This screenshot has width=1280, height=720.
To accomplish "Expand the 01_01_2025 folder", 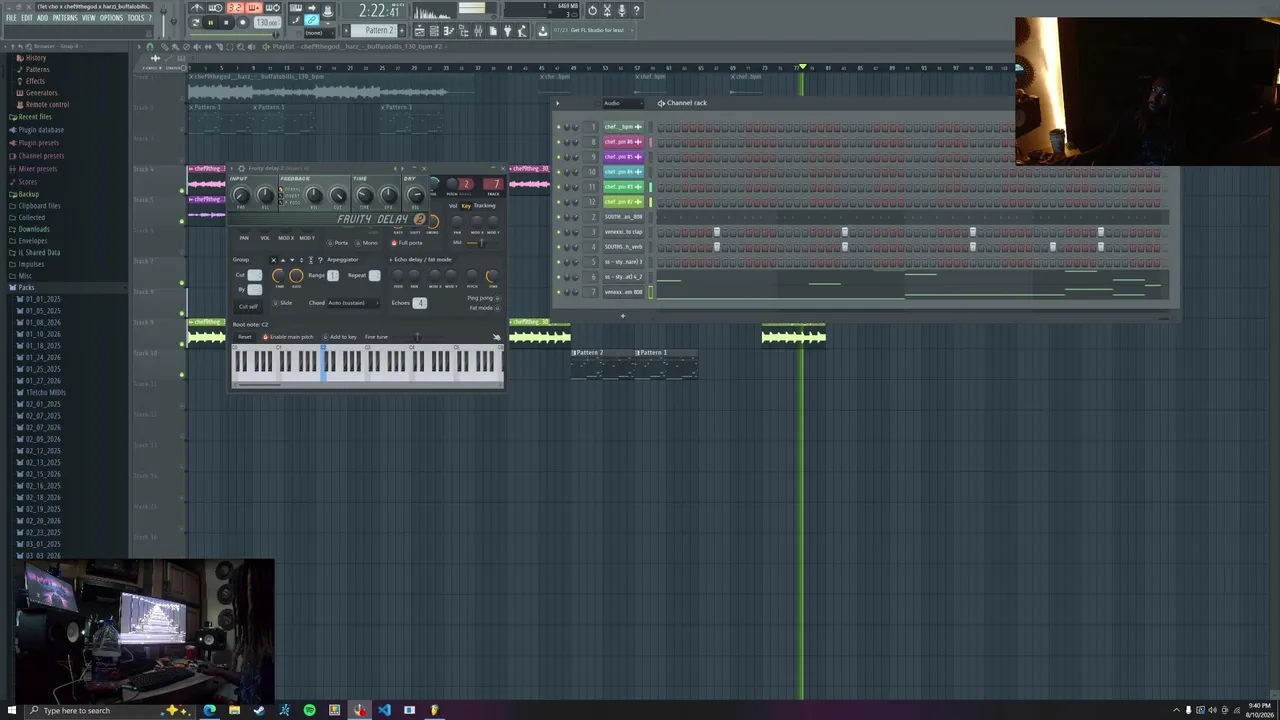I will (42, 299).
